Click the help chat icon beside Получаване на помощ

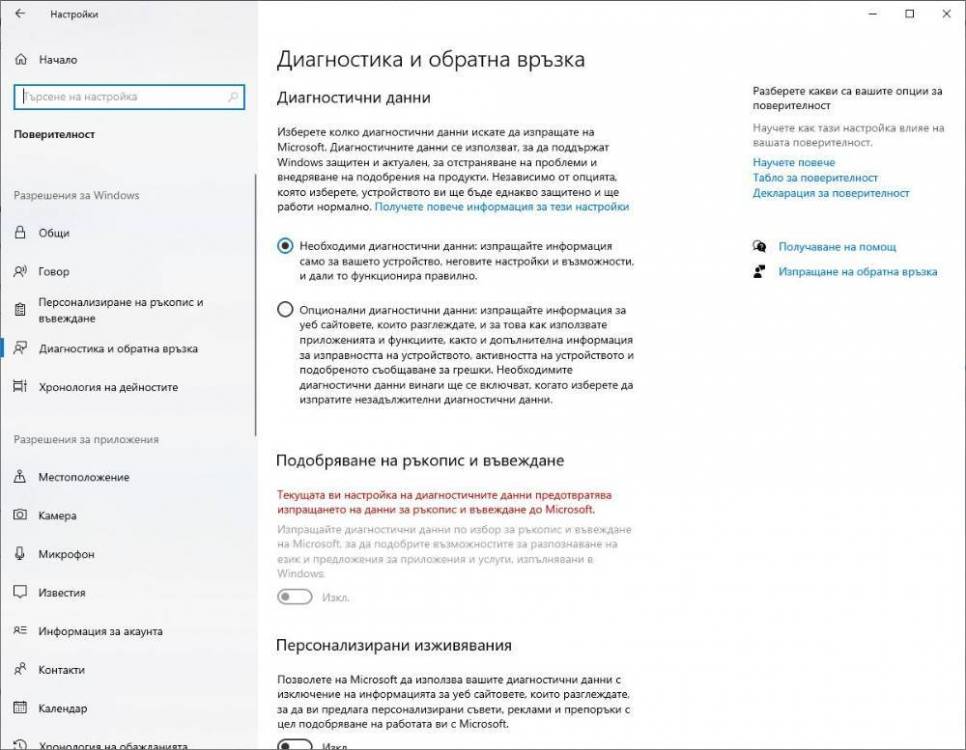point(760,247)
